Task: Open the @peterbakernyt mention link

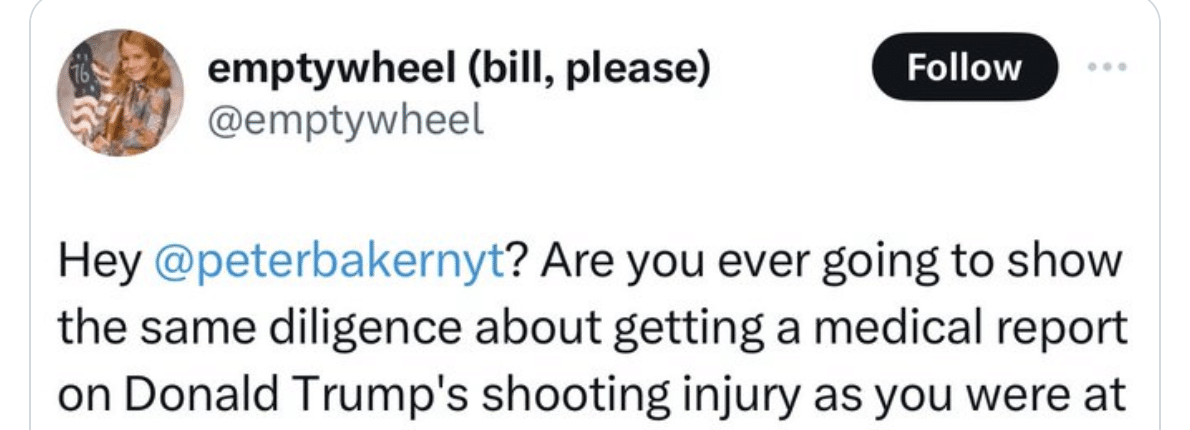Action: click(x=328, y=262)
